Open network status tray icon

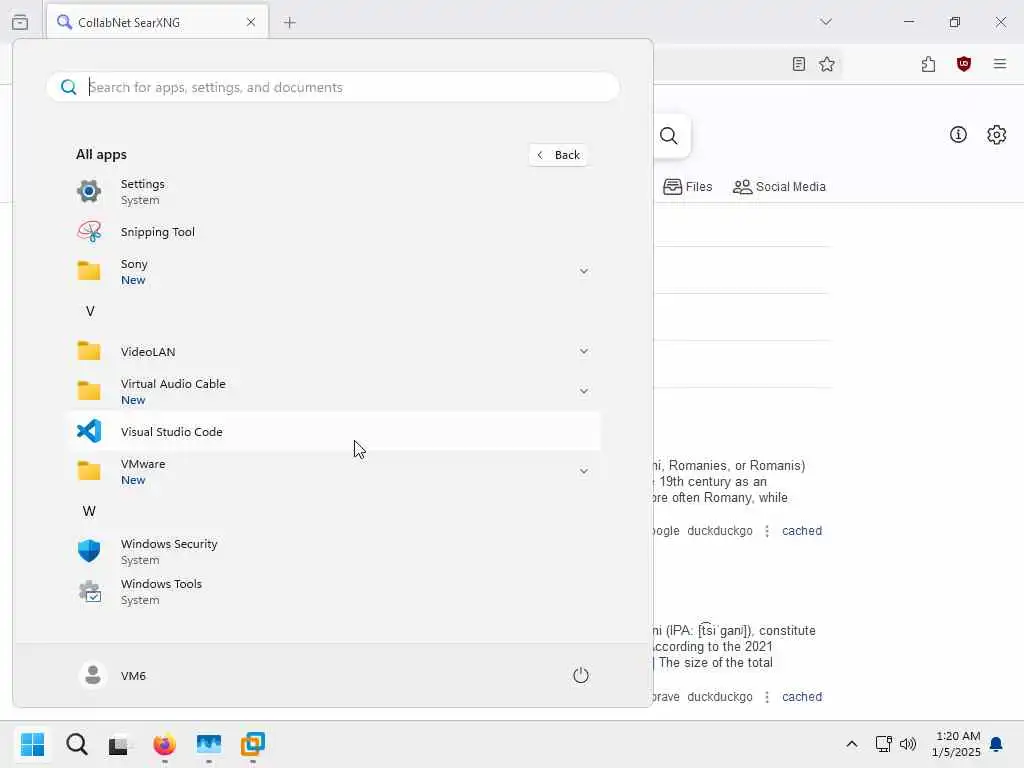click(x=884, y=744)
